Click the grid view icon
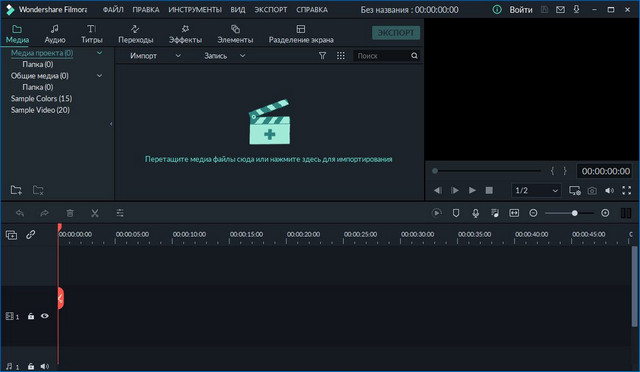 pyautogui.click(x=340, y=56)
